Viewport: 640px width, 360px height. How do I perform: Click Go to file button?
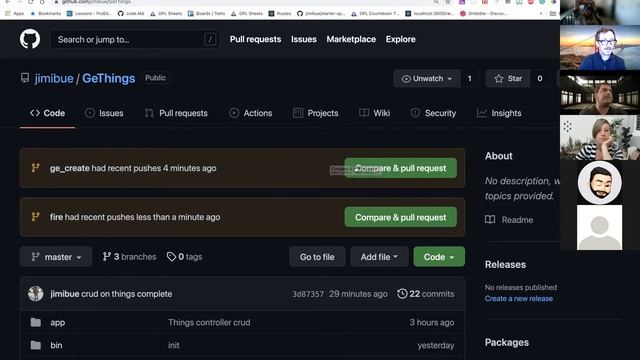pyautogui.click(x=317, y=257)
